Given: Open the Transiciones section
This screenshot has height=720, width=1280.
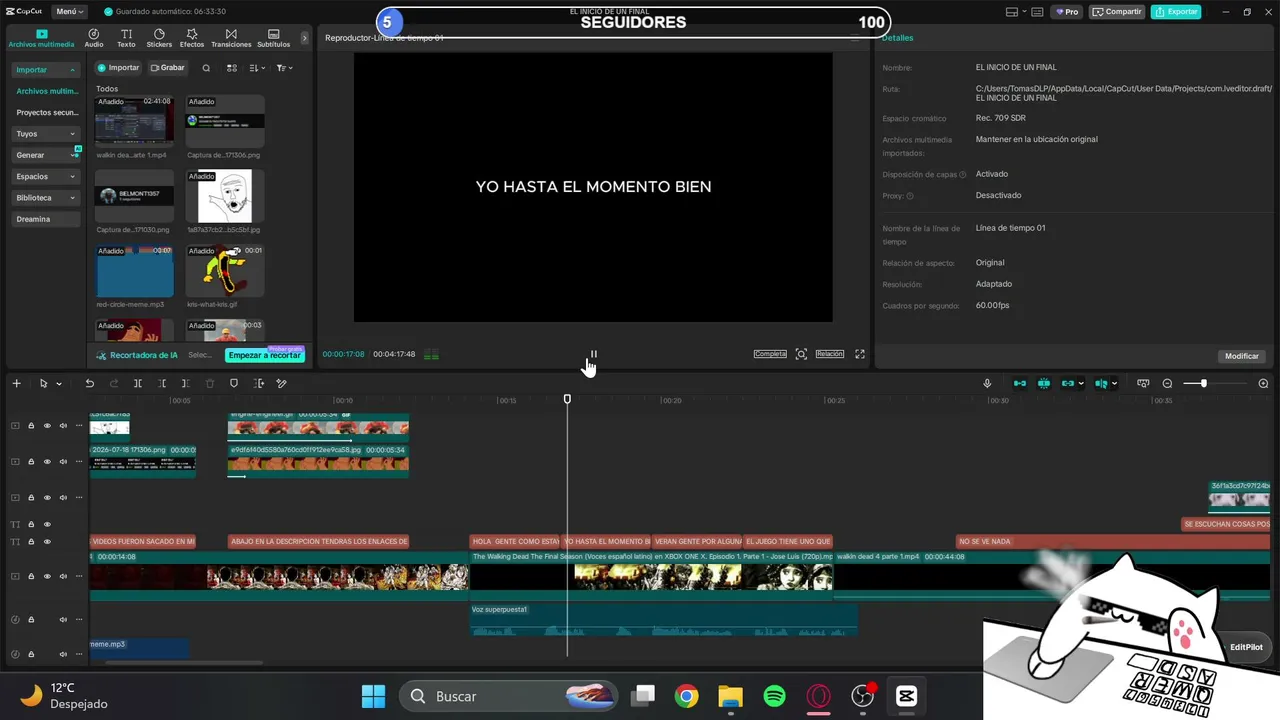Looking at the screenshot, I should click(x=231, y=38).
